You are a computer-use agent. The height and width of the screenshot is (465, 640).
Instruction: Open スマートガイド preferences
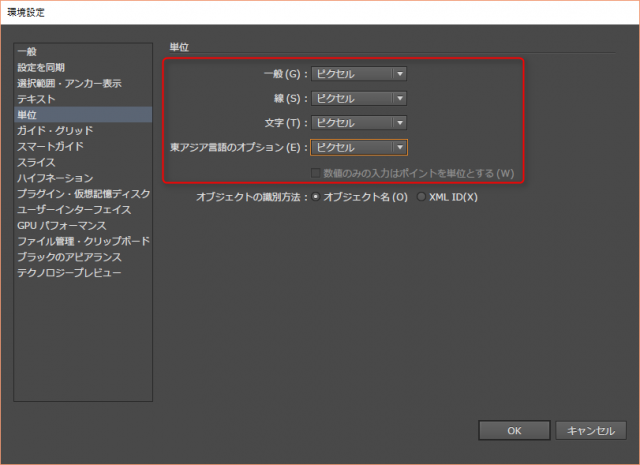click(x=50, y=146)
